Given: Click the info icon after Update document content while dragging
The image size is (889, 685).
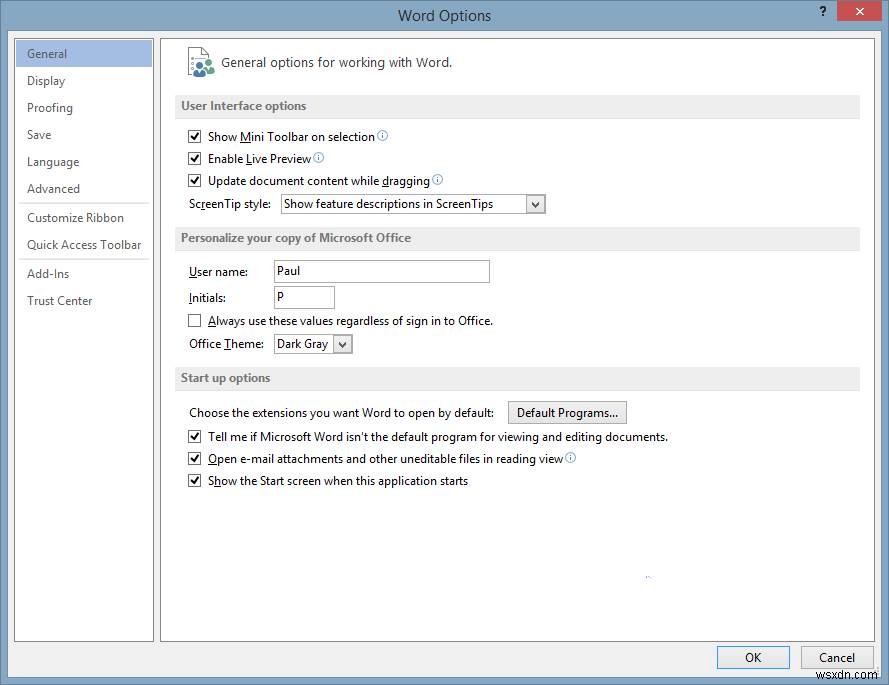Looking at the screenshot, I should point(438,180).
